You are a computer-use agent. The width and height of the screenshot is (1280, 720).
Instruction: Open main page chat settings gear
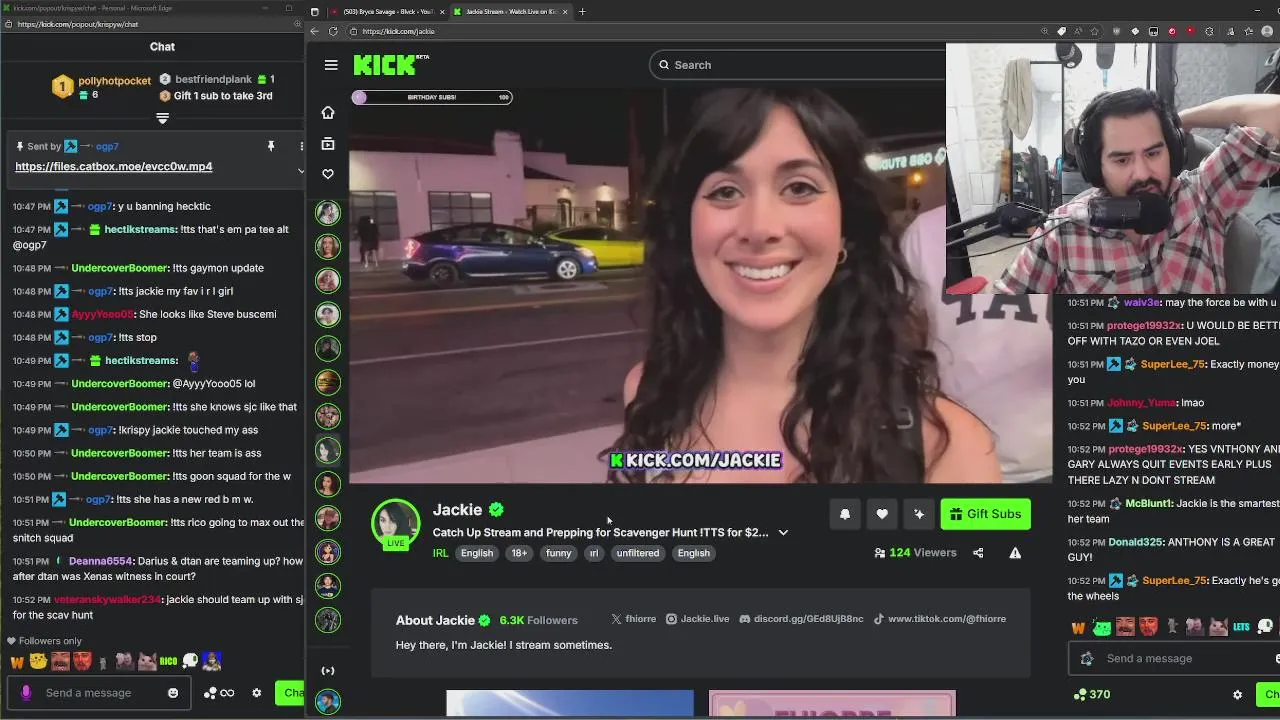click(1237, 695)
